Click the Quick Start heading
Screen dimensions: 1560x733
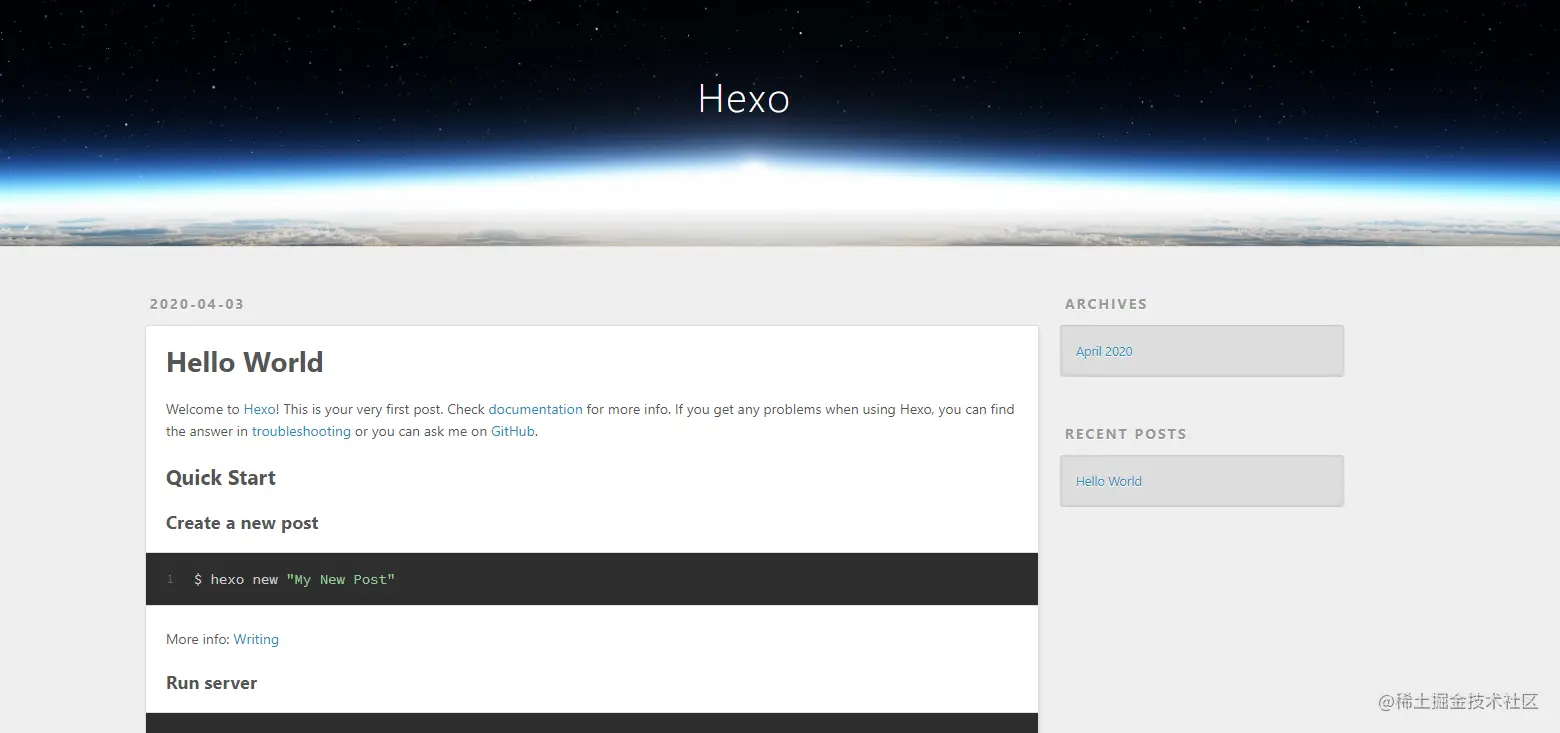[221, 478]
